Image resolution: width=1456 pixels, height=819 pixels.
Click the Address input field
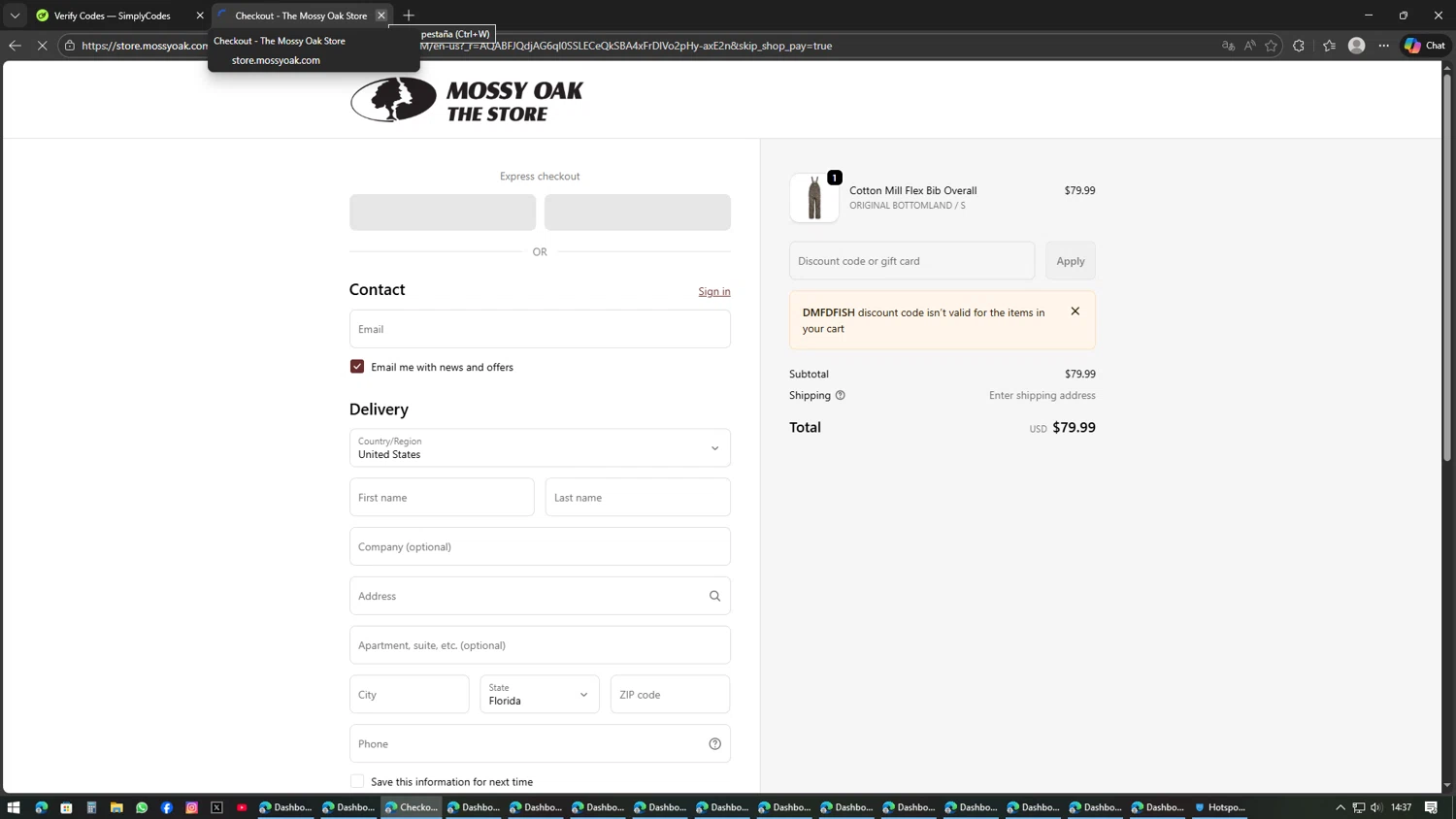[540, 596]
